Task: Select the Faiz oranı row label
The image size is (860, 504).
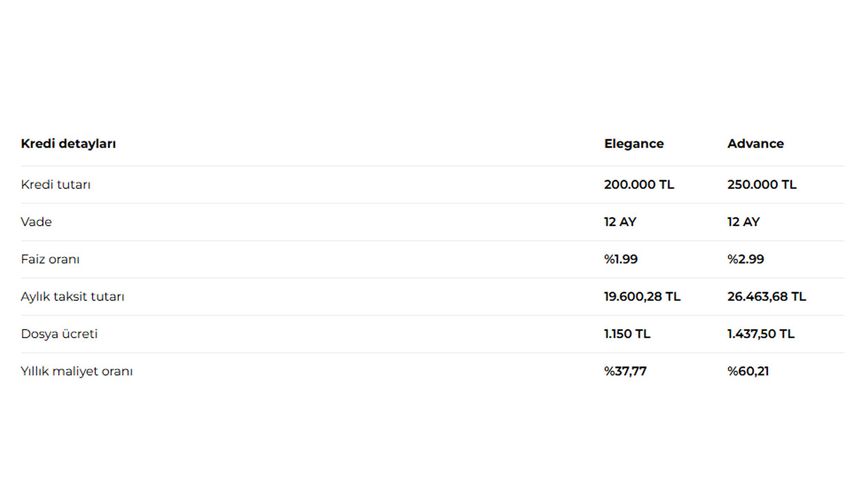Action: tap(50, 259)
